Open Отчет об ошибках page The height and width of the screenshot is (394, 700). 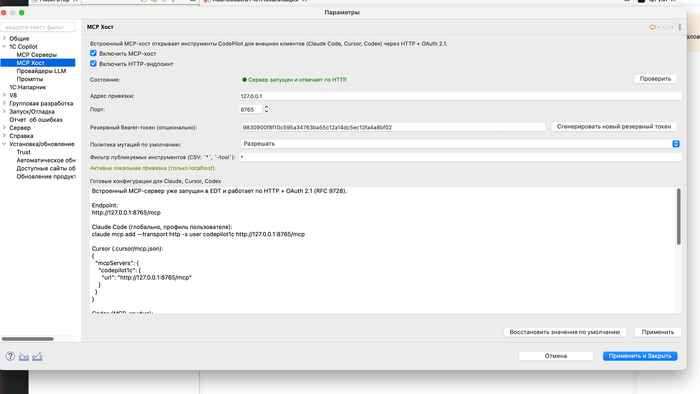36,120
